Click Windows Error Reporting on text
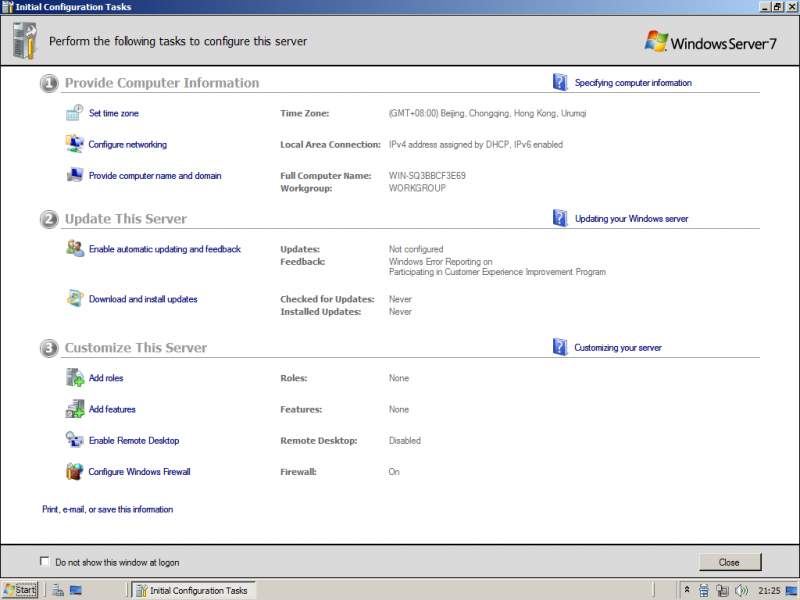This screenshot has width=800, height=600. [440, 262]
